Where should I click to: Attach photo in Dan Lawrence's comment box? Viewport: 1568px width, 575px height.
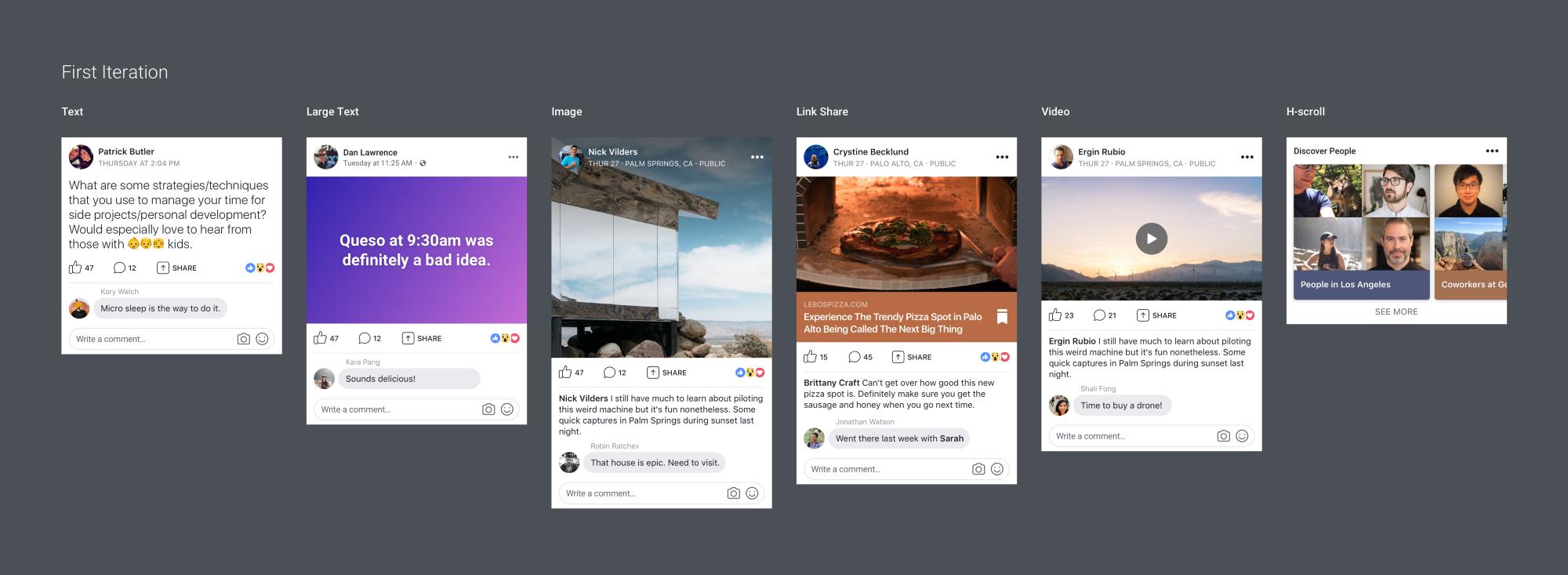coord(488,409)
